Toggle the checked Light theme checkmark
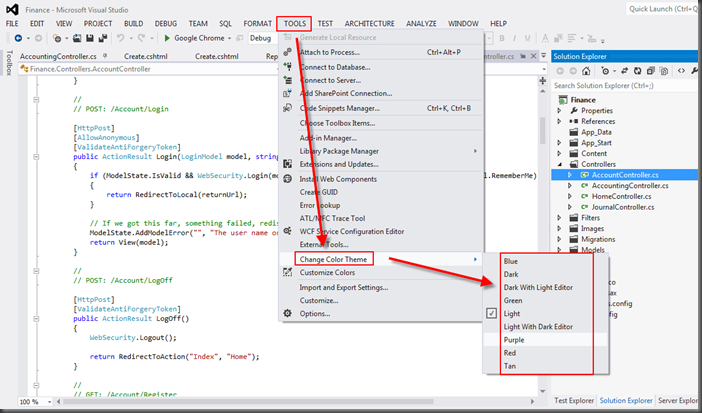702x413 pixels. tap(492, 314)
